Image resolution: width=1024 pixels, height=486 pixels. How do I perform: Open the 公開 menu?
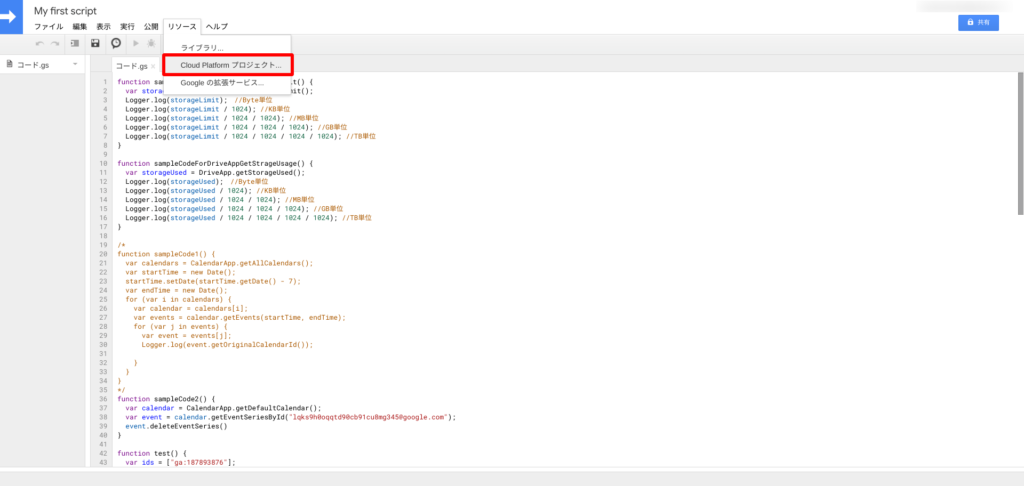pyautogui.click(x=151, y=27)
